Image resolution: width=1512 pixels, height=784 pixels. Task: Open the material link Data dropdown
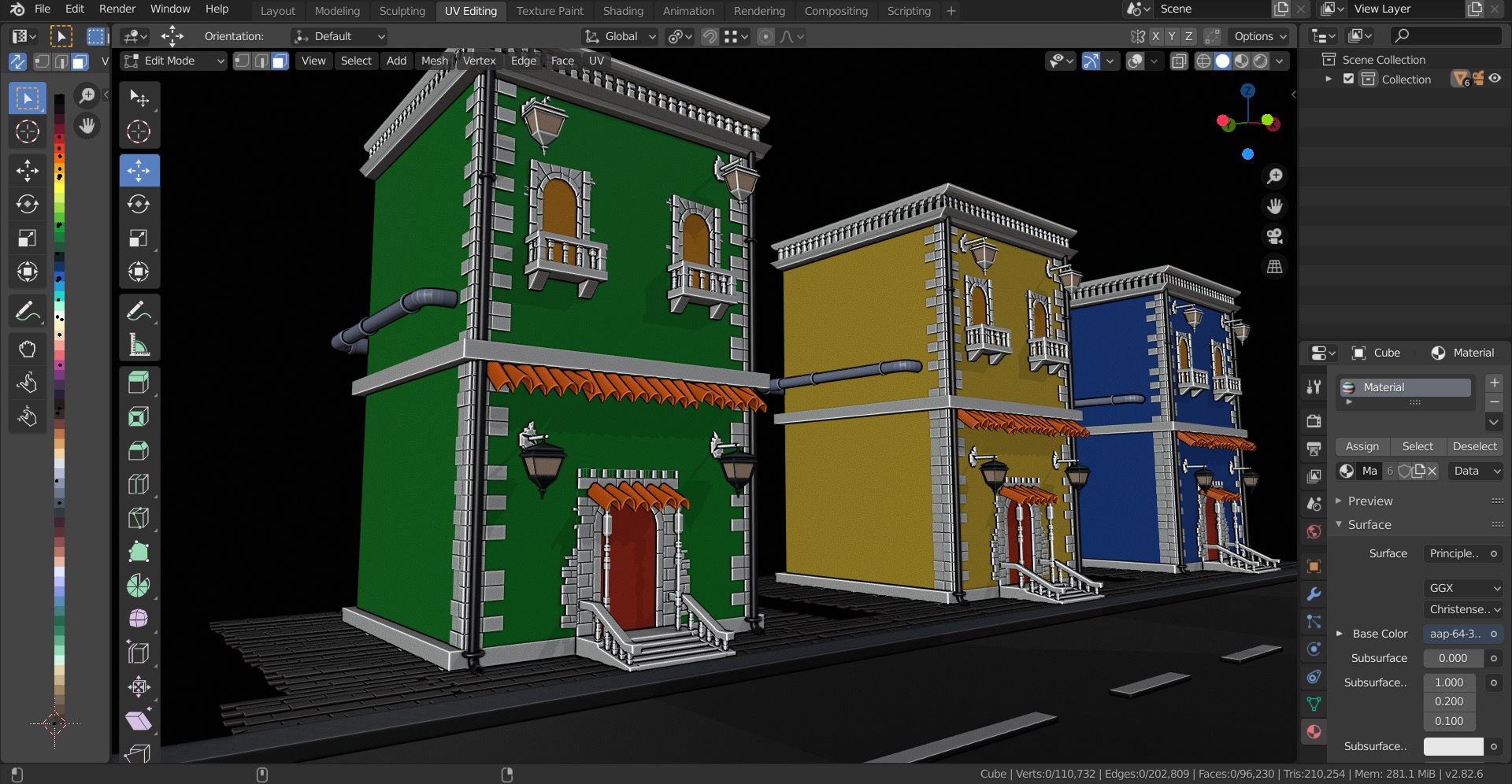[1476, 471]
